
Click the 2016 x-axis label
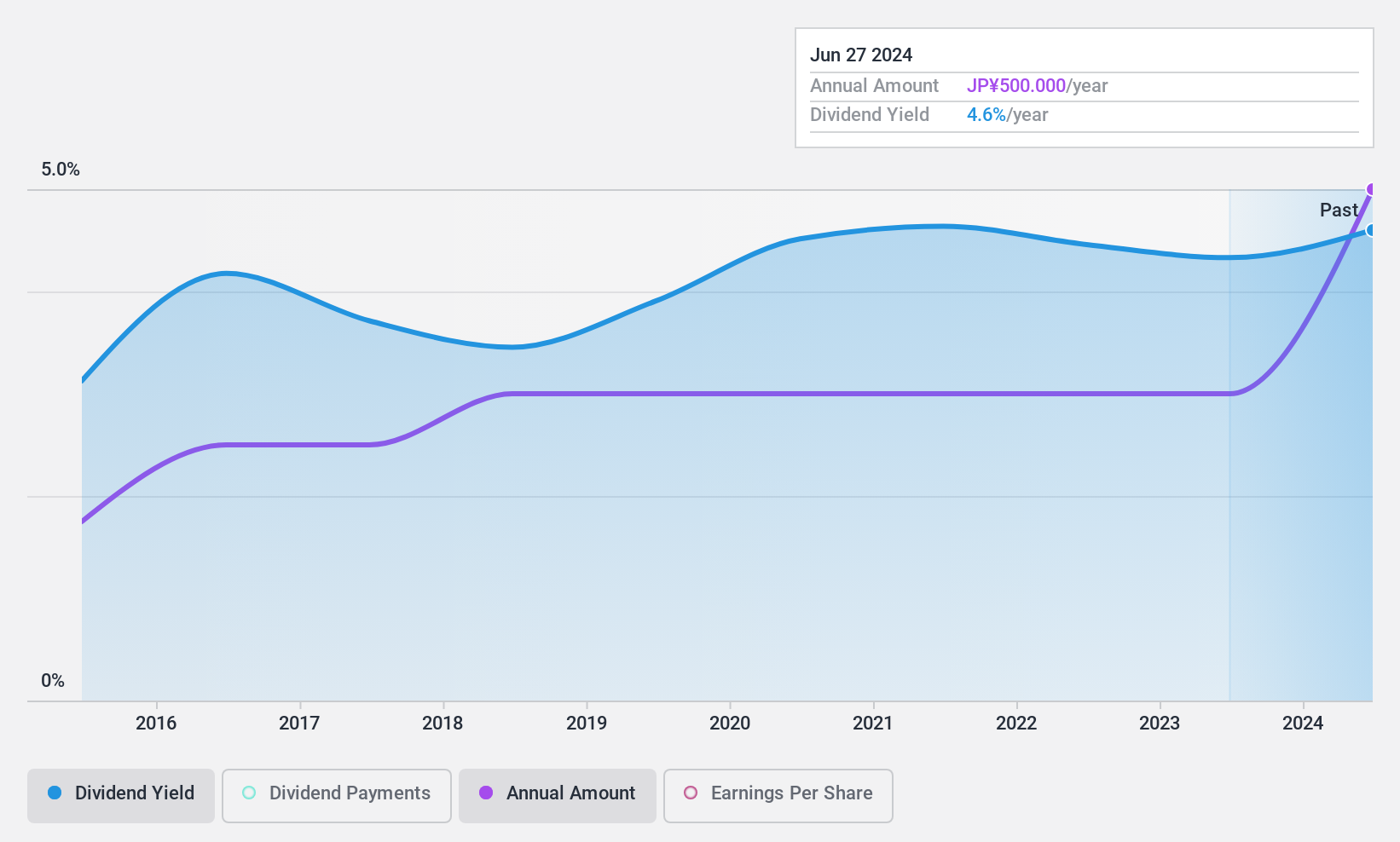point(156,724)
